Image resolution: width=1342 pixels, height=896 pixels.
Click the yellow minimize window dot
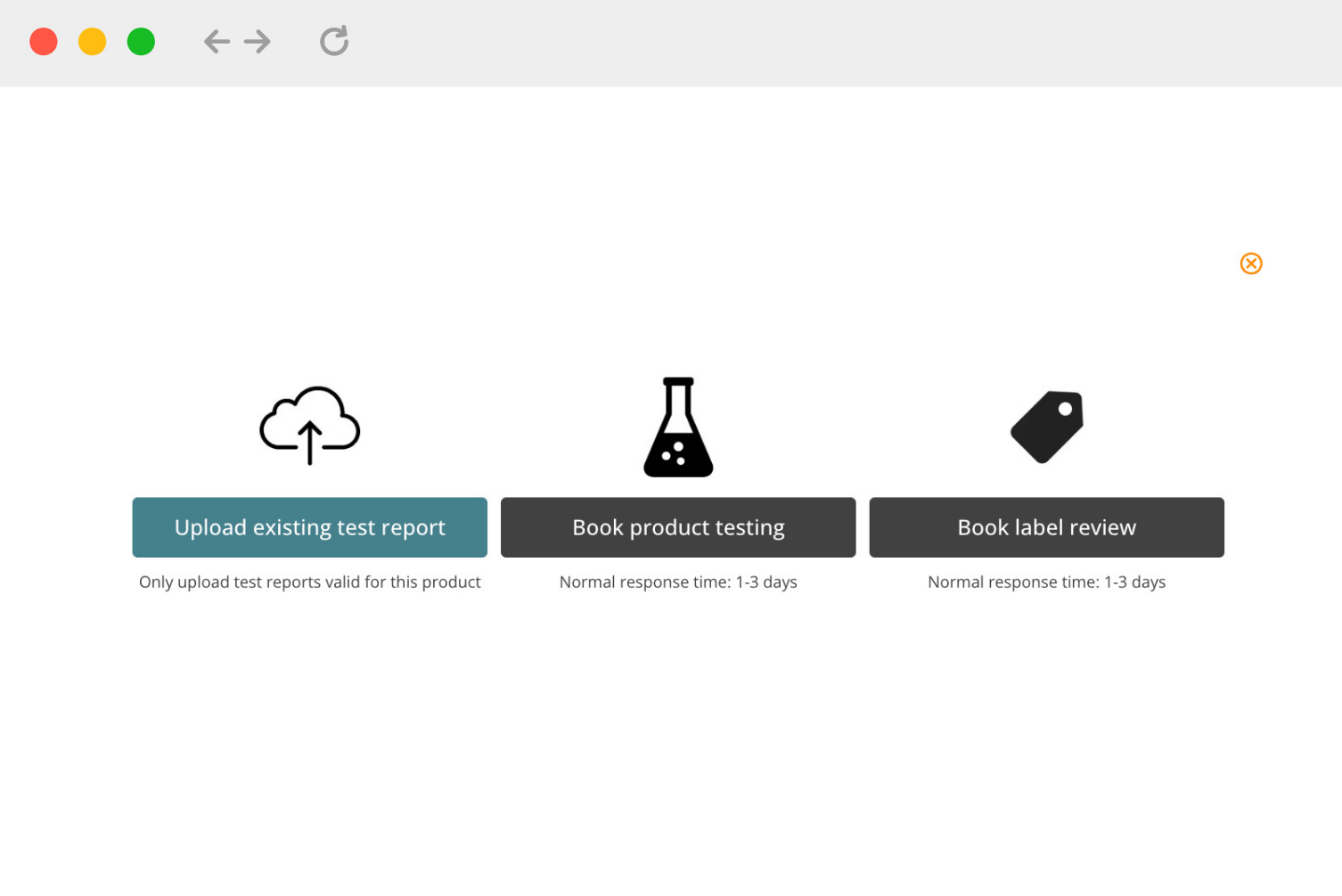tap(93, 42)
